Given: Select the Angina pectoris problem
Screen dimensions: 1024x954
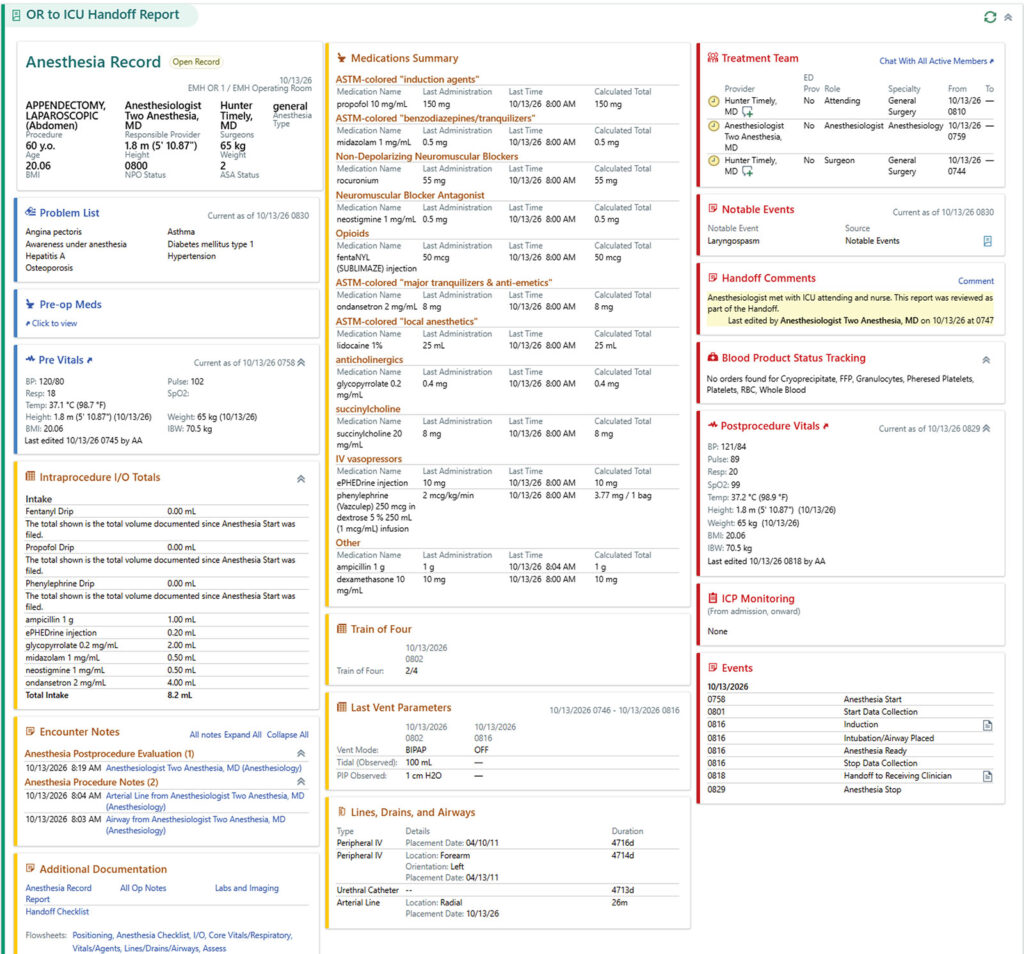Looking at the screenshot, I should pyautogui.click(x=54, y=232).
